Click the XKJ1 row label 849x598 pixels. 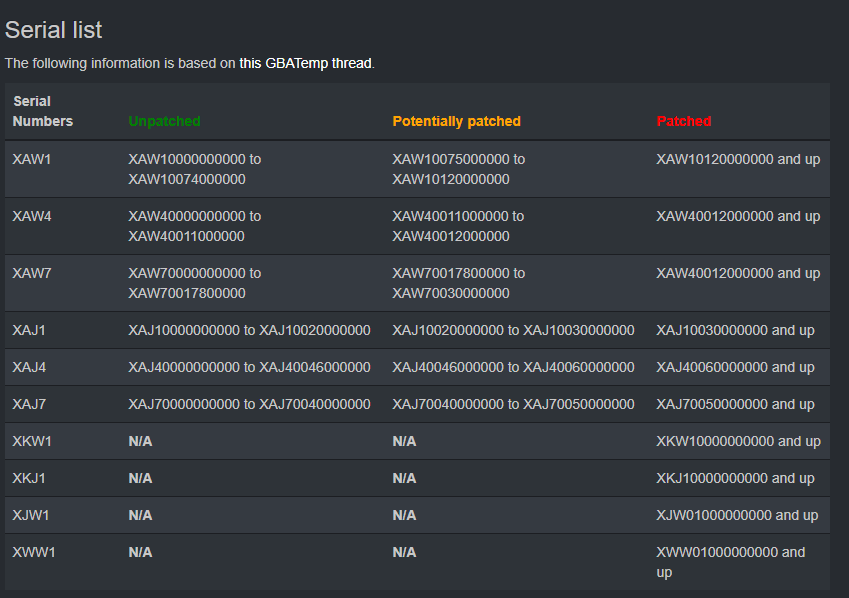click(x=29, y=478)
